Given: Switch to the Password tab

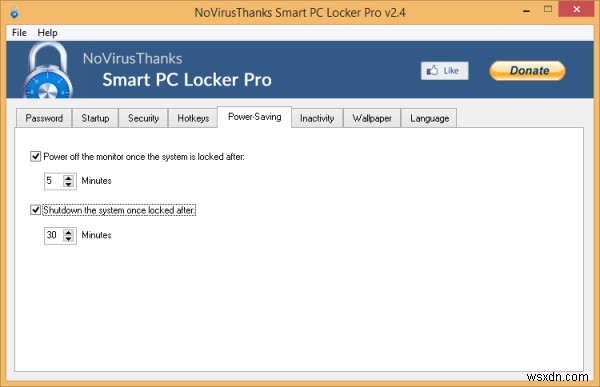Looking at the screenshot, I should (44, 118).
